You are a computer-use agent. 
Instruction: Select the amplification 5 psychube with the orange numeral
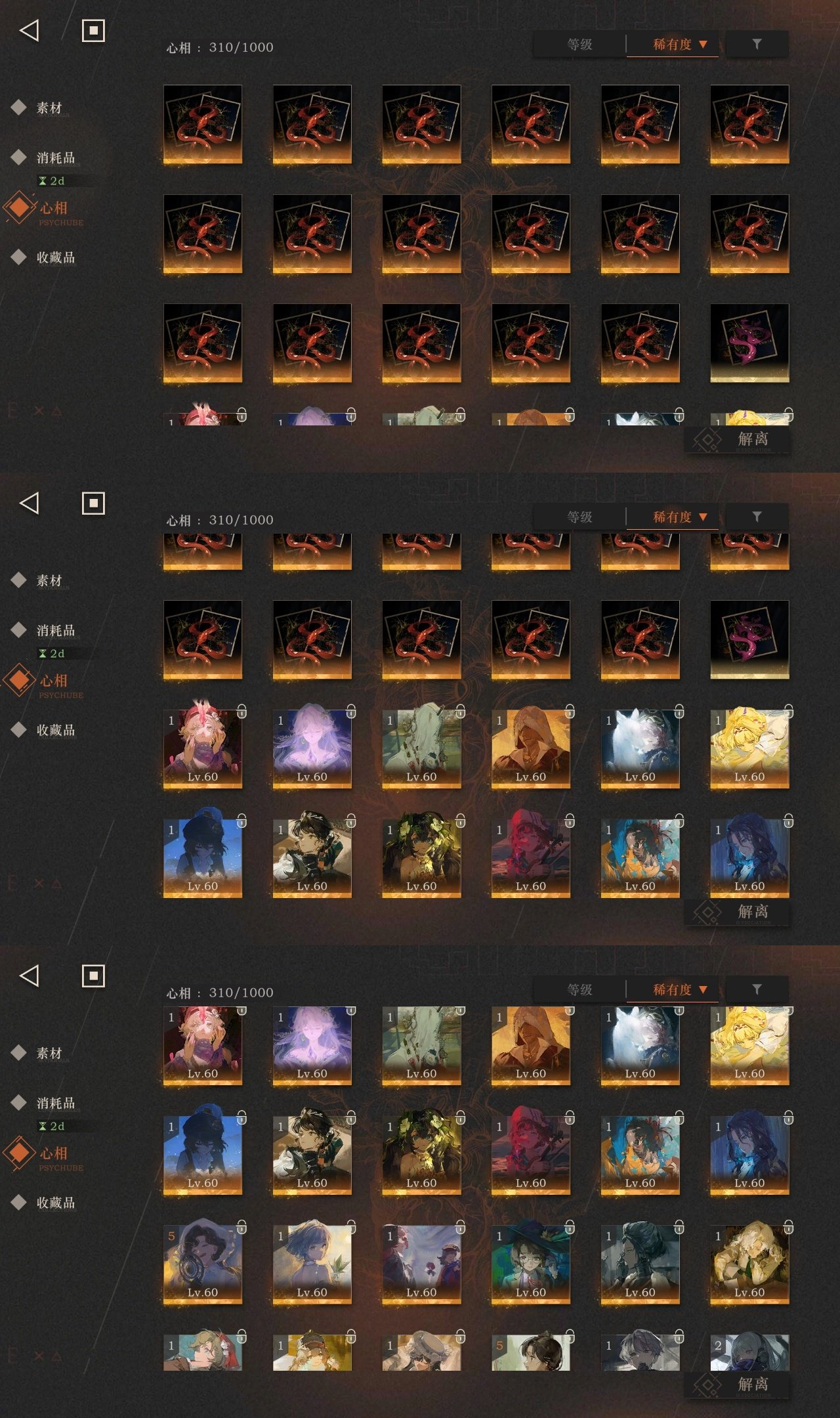pyautogui.click(x=202, y=1264)
